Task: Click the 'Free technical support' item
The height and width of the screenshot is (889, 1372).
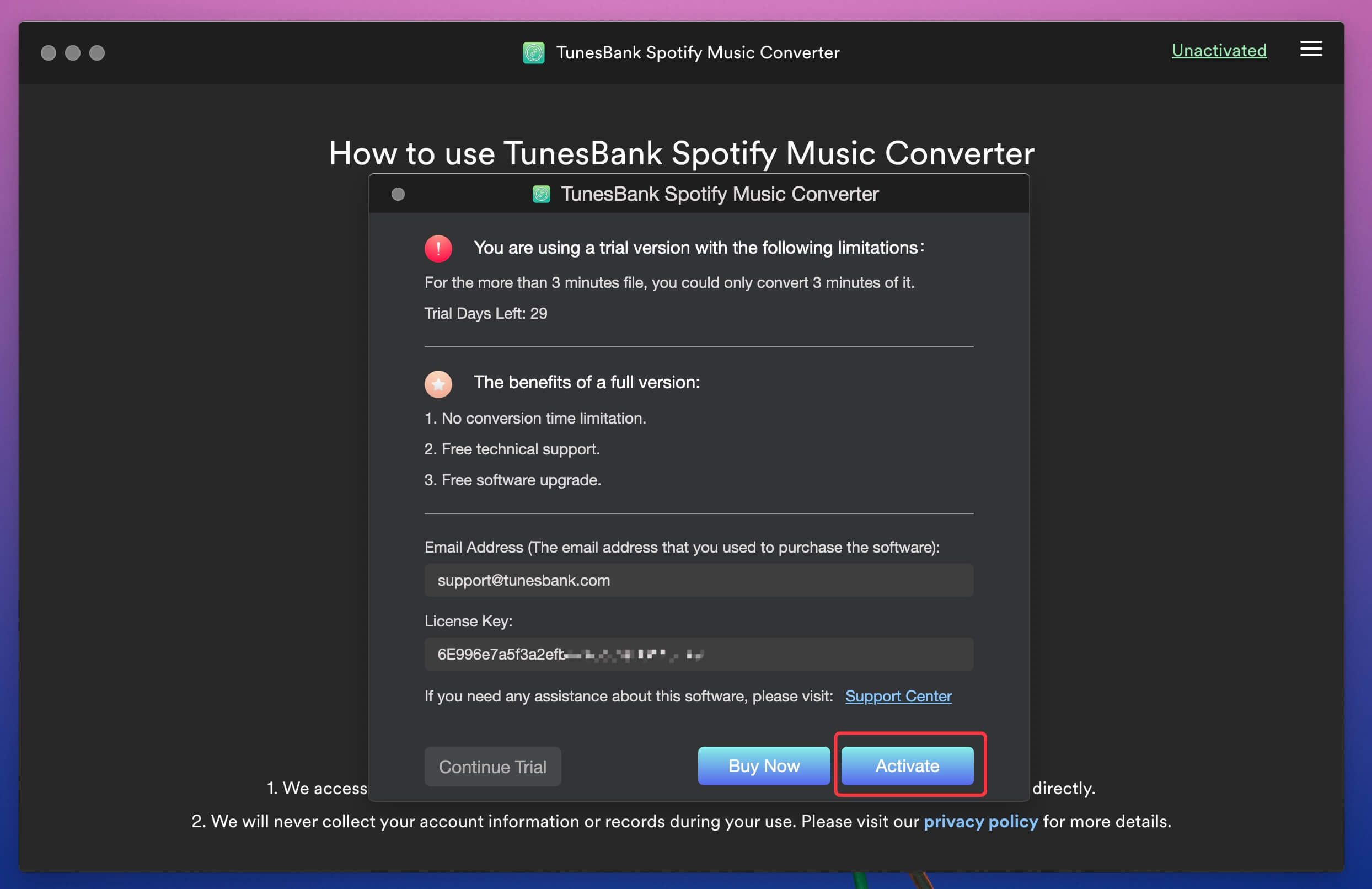Action: [512, 448]
